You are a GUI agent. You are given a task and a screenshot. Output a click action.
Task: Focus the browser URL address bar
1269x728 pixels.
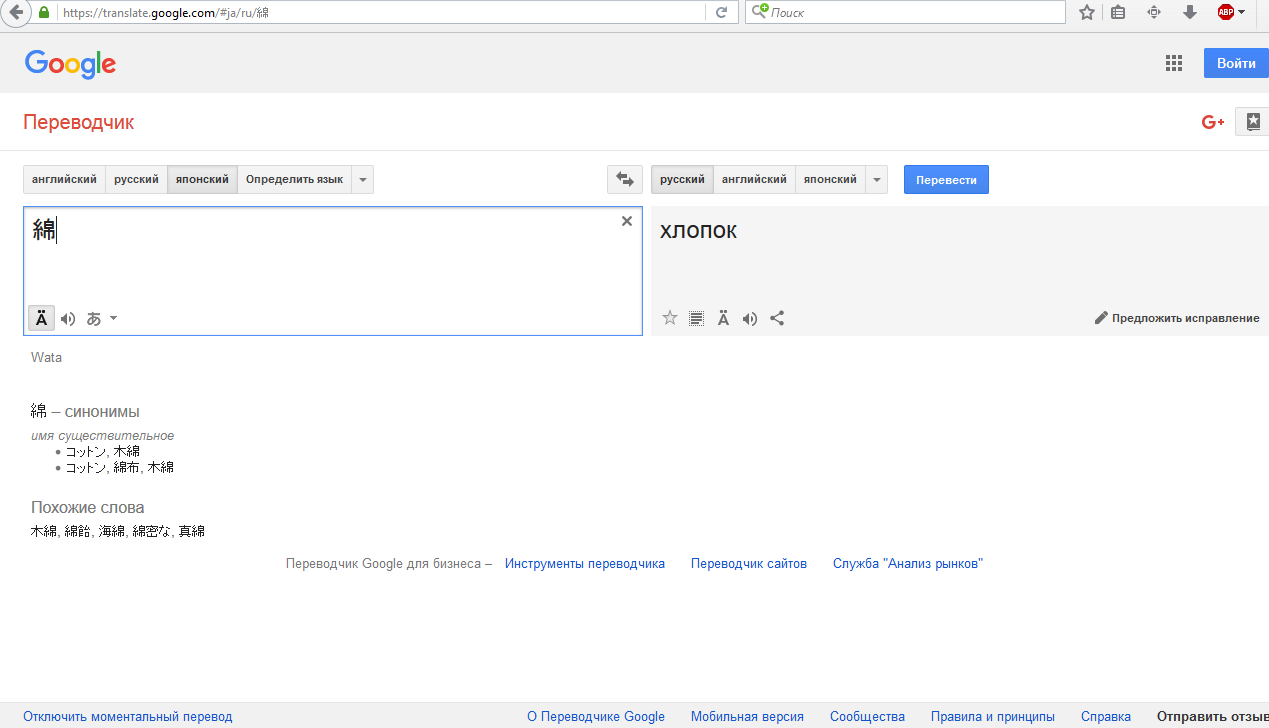[x=380, y=12]
